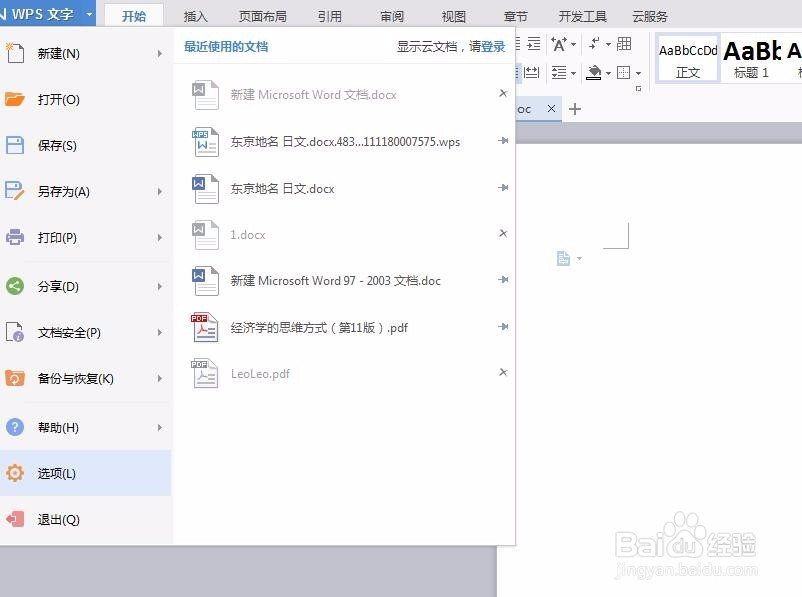This screenshot has height=597, width=802.
Task: Expand the 分享(D) submenu arrow
Action: click(160, 286)
